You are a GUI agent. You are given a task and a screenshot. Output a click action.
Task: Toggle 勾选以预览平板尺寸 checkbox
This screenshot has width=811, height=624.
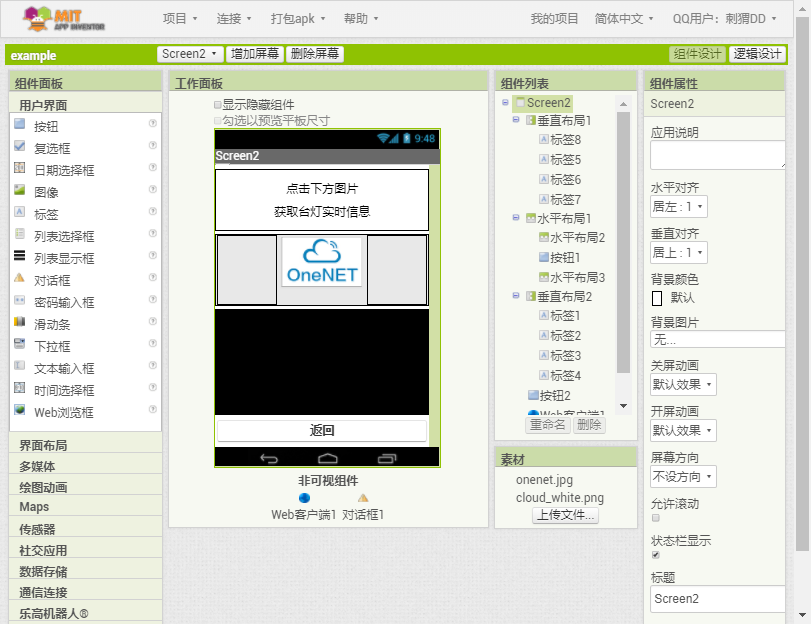click(218, 121)
